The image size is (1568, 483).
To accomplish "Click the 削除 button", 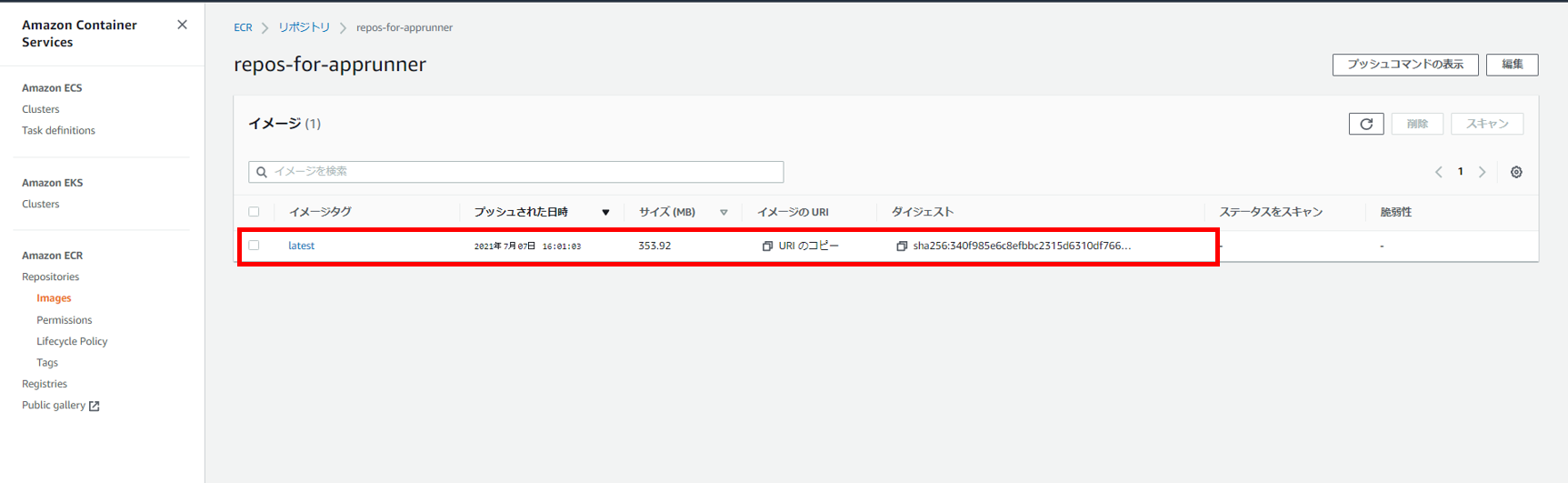I will (x=1417, y=124).
